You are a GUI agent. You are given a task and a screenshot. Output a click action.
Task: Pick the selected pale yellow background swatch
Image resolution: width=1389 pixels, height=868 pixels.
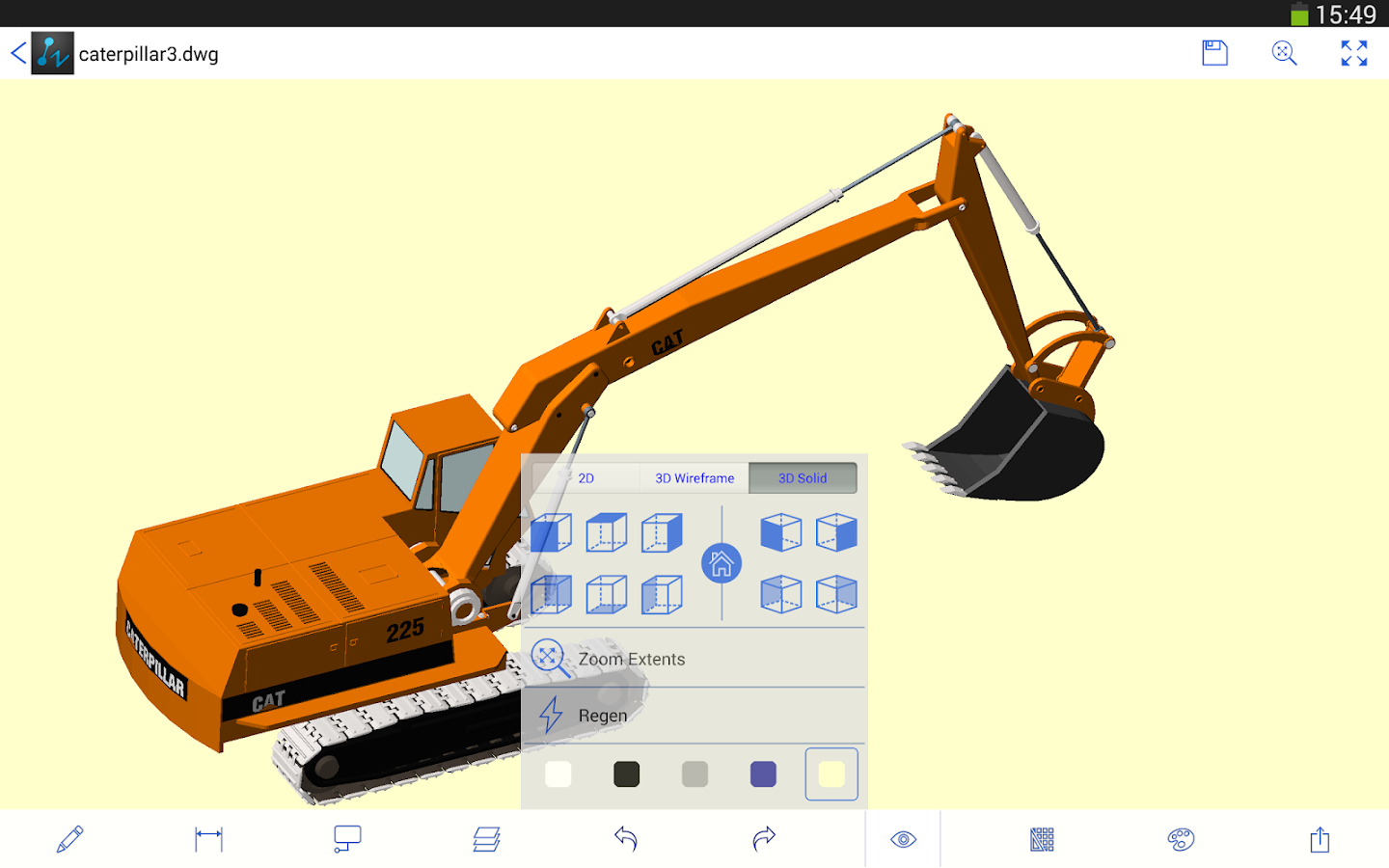click(x=831, y=774)
